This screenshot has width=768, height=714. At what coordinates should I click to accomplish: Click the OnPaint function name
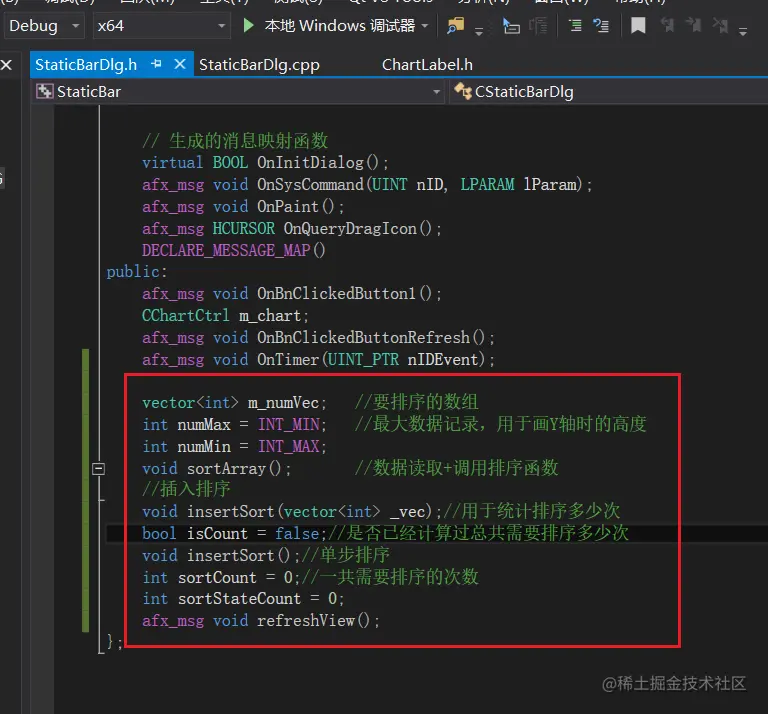pyautogui.click(x=288, y=207)
